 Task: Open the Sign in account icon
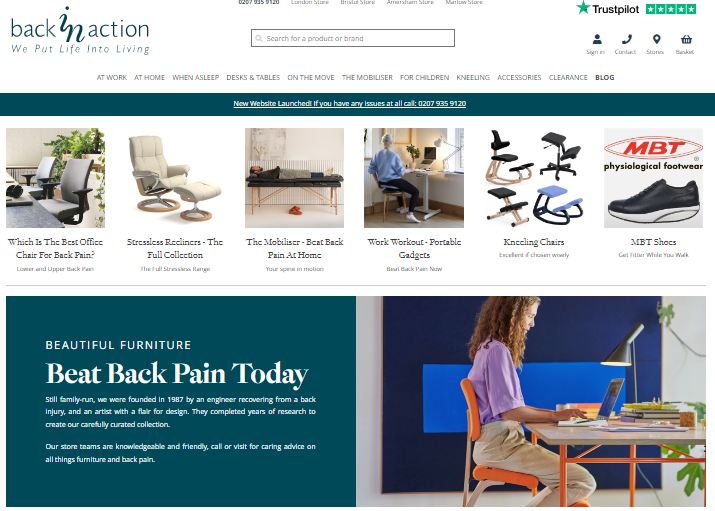tap(597, 39)
